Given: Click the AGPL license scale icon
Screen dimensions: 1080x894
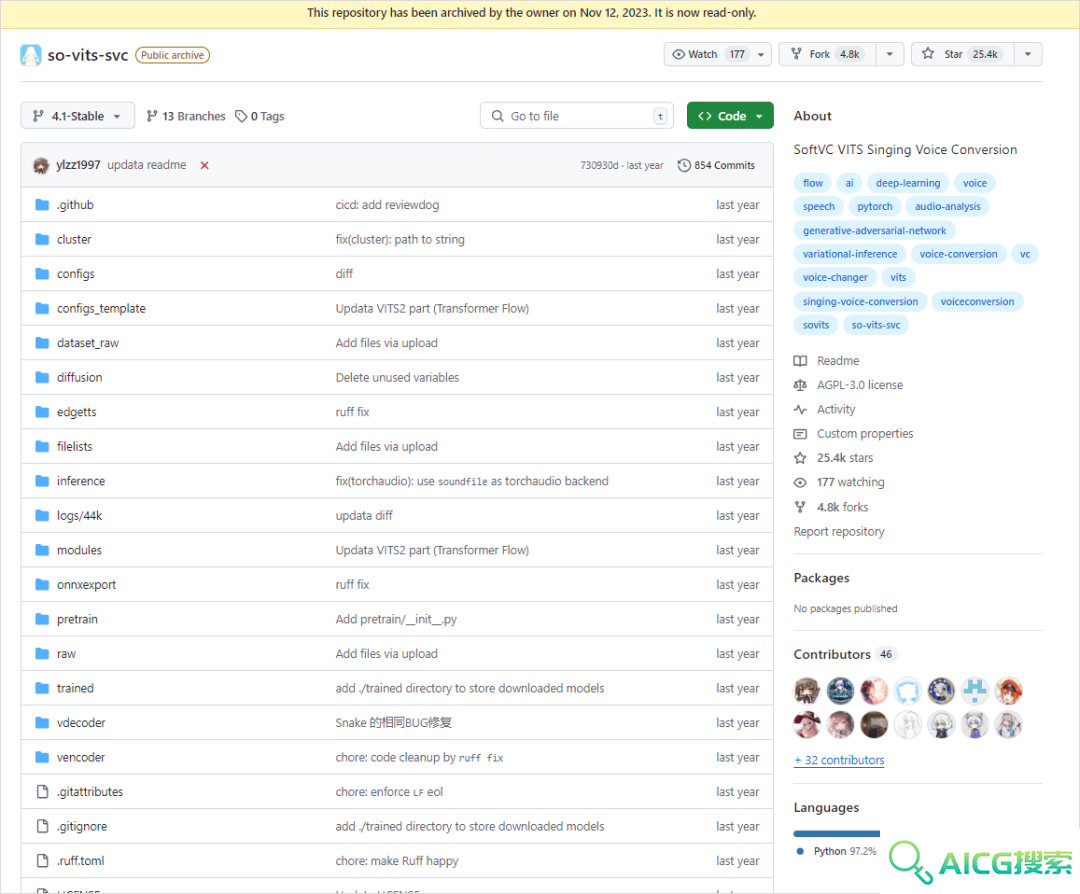Looking at the screenshot, I should 800,385.
